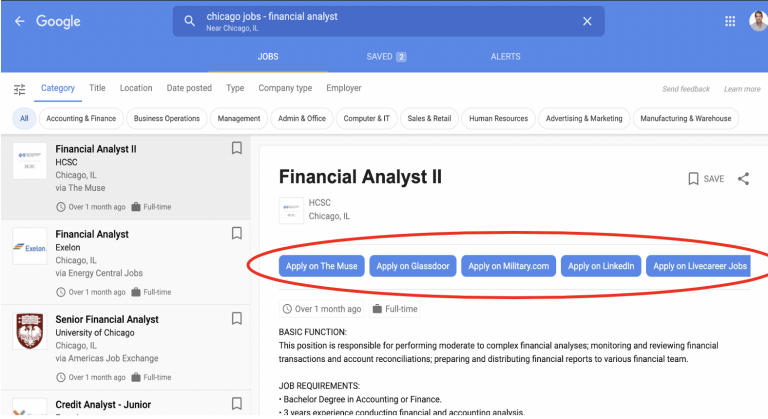Viewport: 768px width, 419px height.
Task: Open the Financial Analyst II HCSC listing
Action: click(125, 177)
